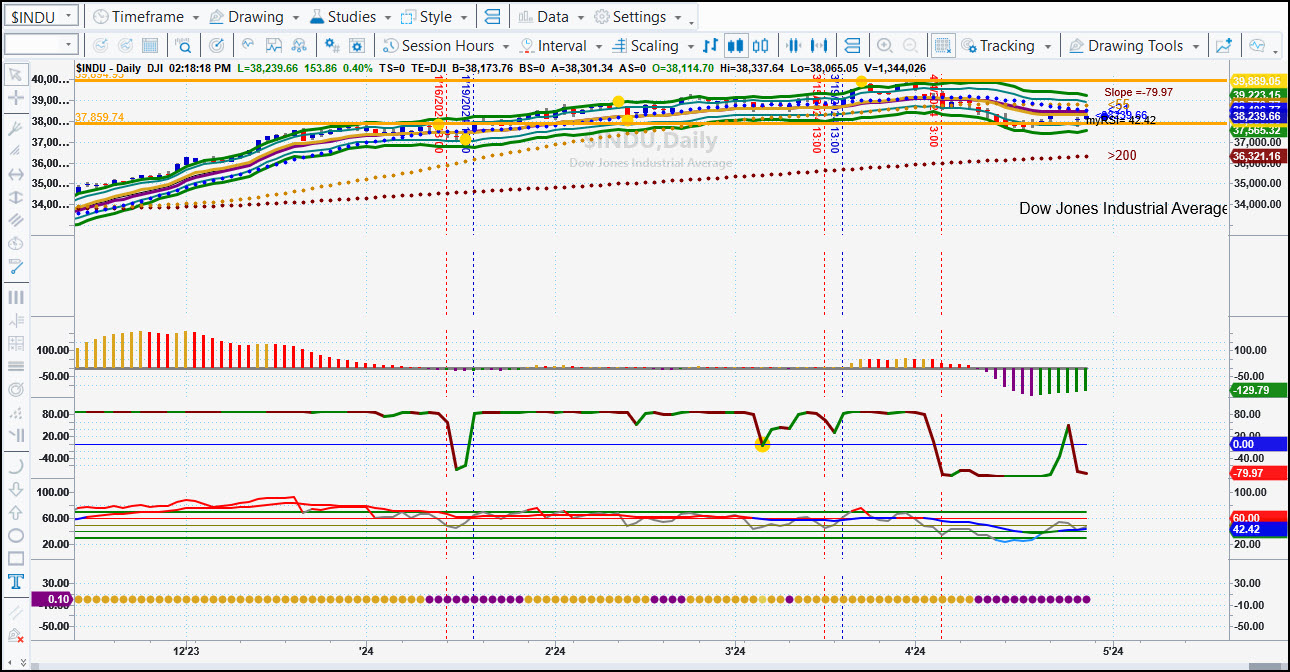Select the parallel lines channel tool

16,220
